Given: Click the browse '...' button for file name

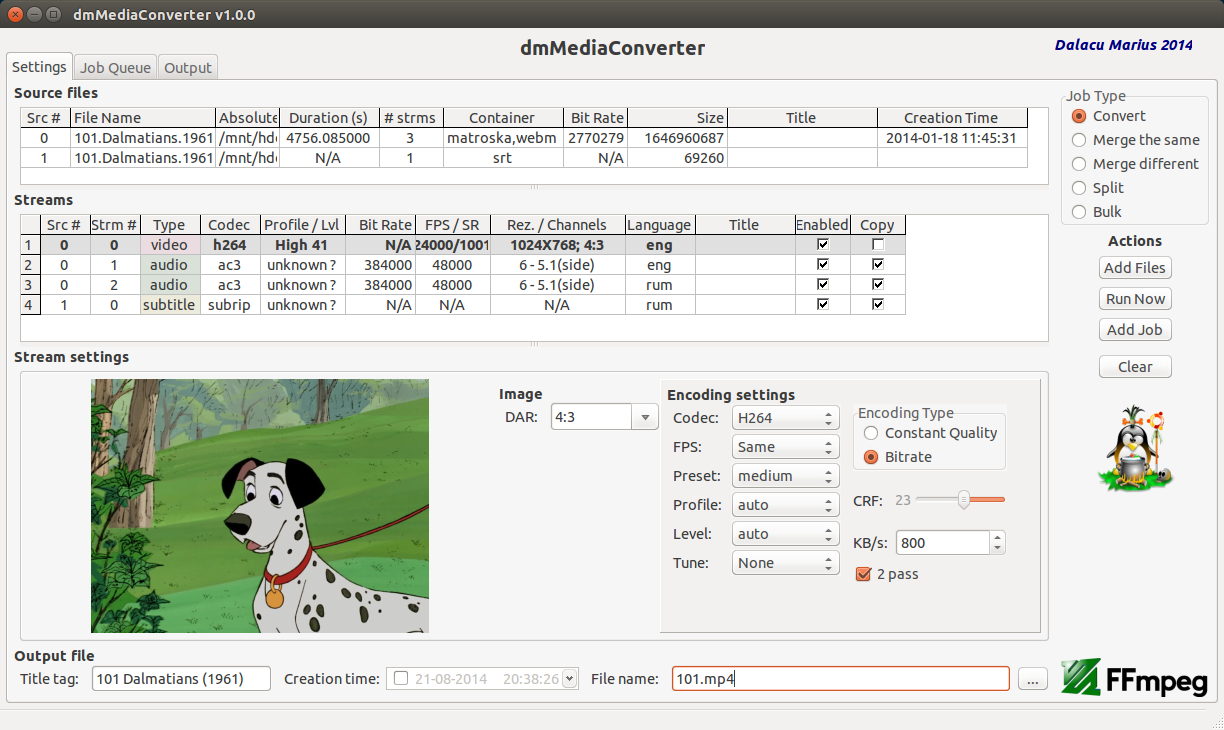Looking at the screenshot, I should point(1033,679).
